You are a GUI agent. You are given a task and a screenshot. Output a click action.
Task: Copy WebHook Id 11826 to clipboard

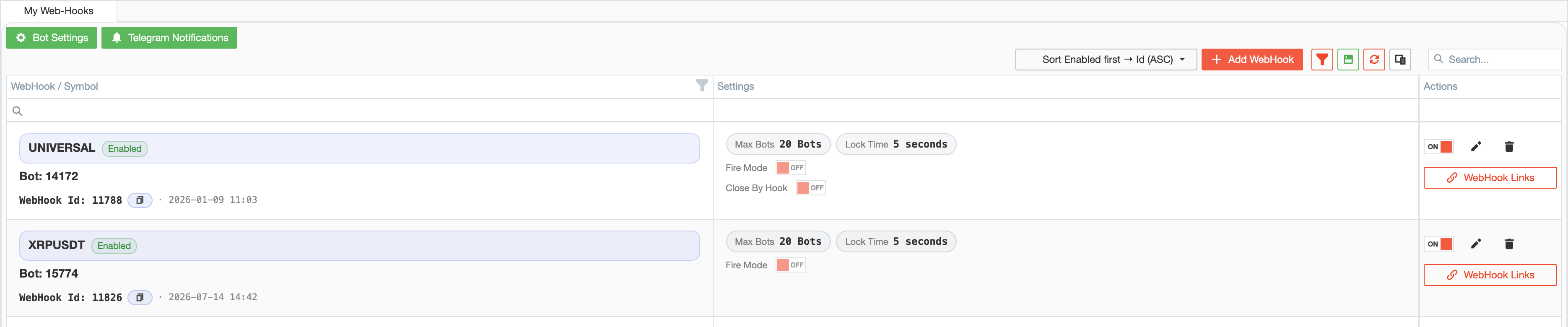click(x=140, y=298)
